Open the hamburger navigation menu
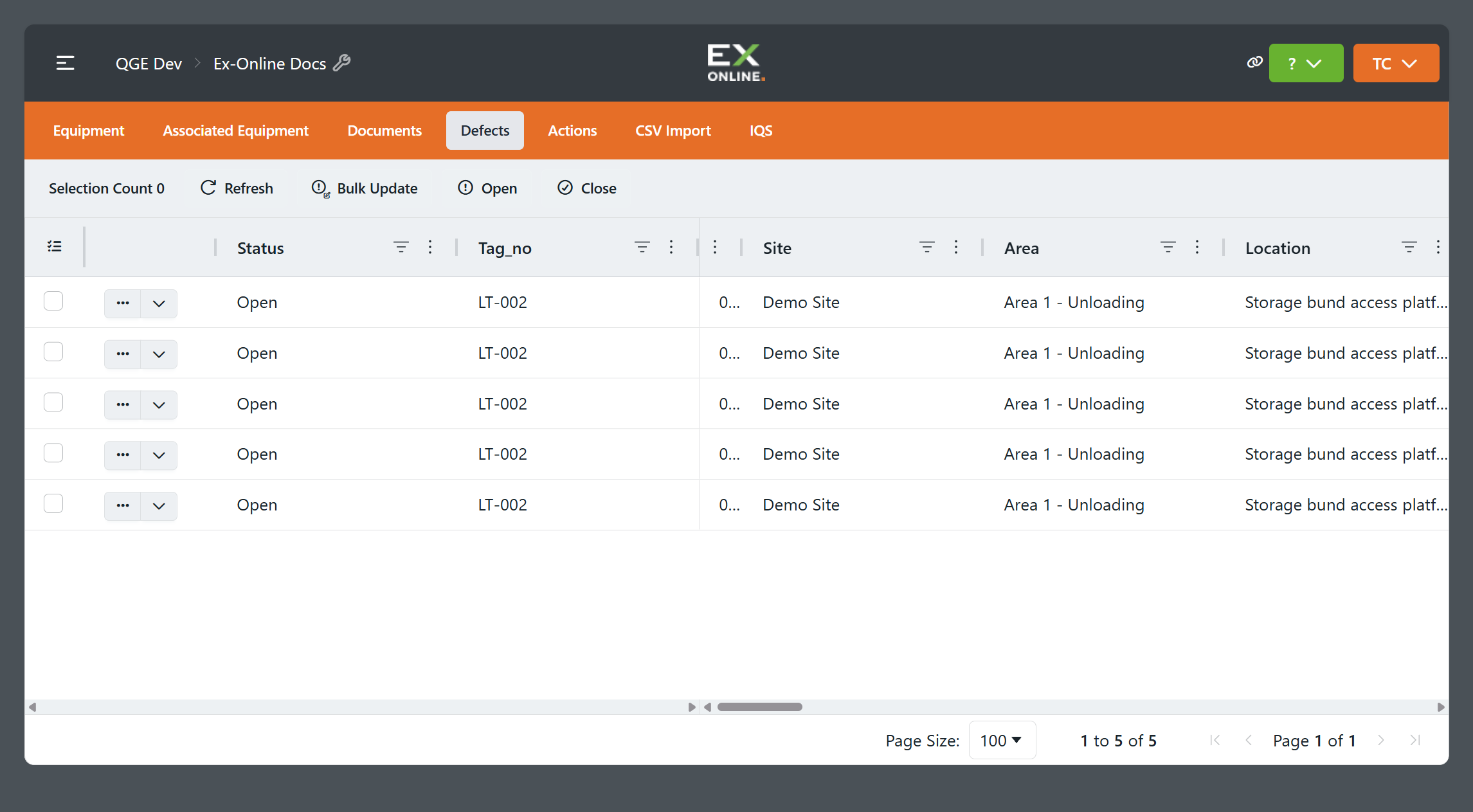 65,63
